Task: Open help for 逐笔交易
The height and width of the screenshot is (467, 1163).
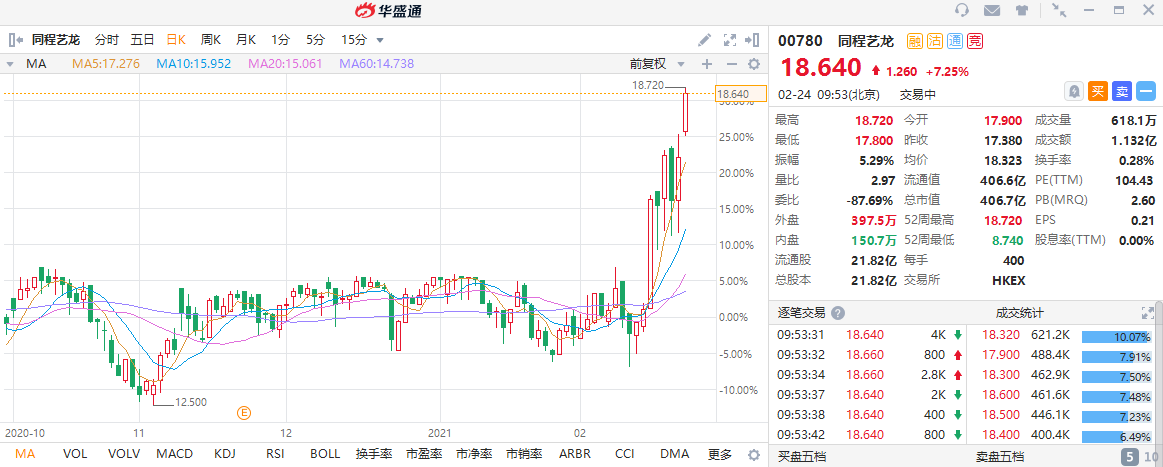Action: (838, 313)
